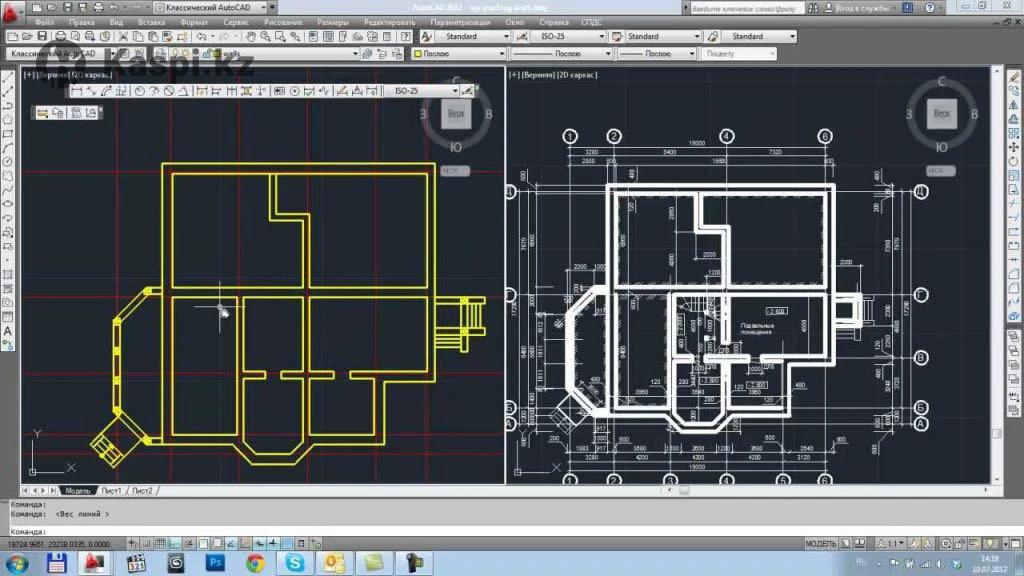Click Верх face on right viewport ViewCube
The width and height of the screenshot is (1024, 576).
coord(941,114)
